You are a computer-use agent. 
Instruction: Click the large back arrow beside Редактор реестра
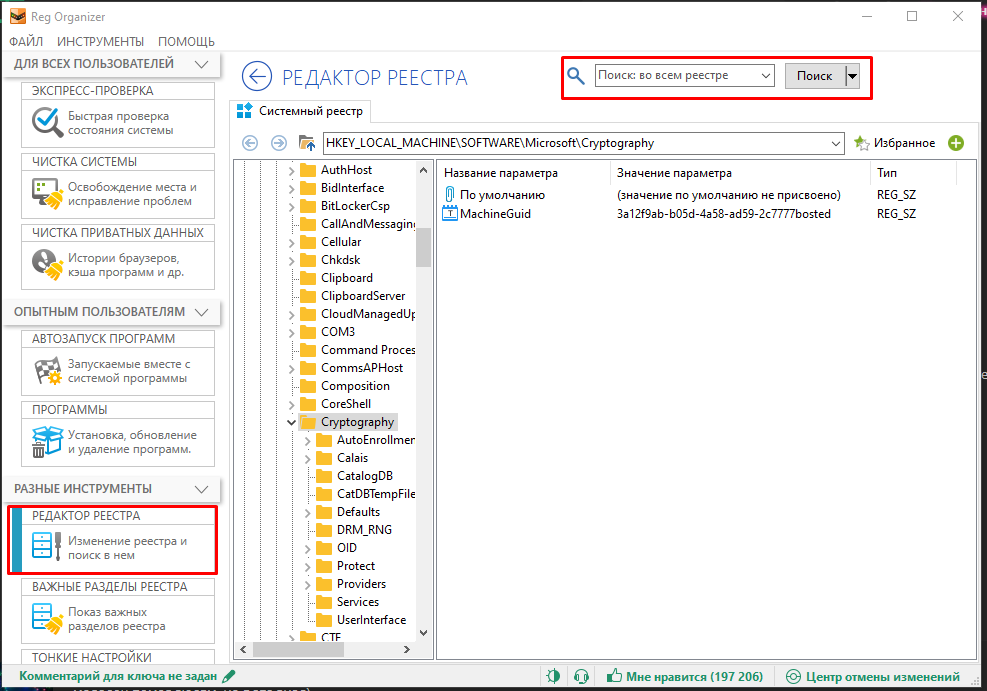(257, 76)
